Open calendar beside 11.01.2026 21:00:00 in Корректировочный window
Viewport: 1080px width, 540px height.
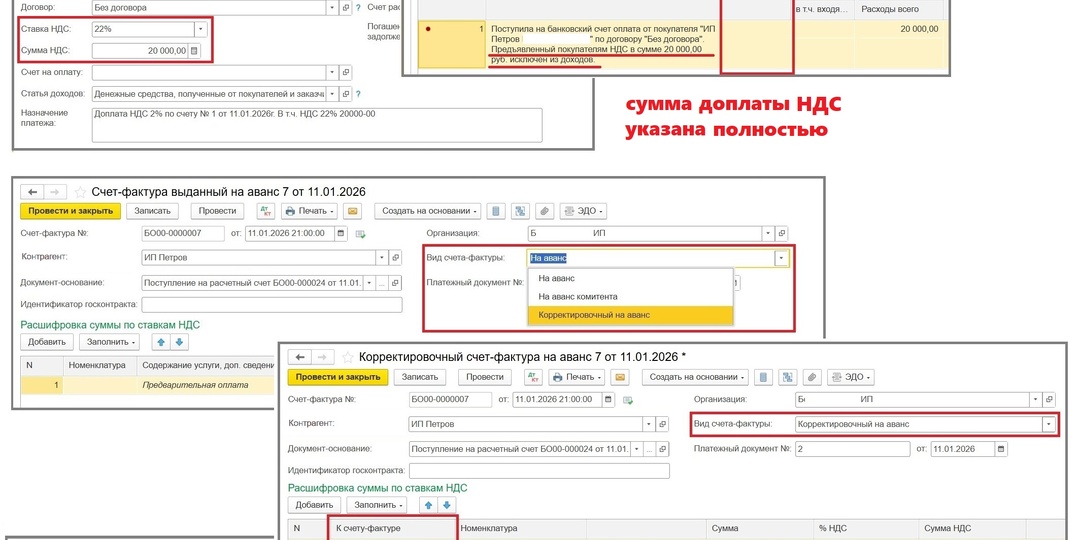[x=608, y=399]
